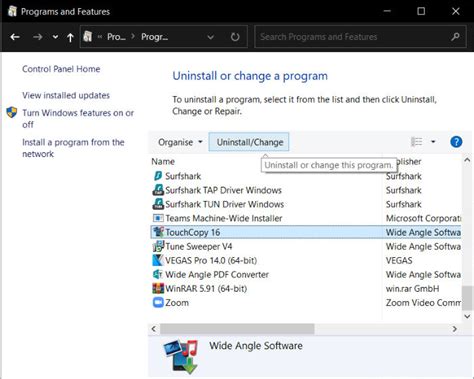The height and width of the screenshot is (379, 474).
Task: Click the WinRAR 5.91 icon
Action: click(158, 288)
